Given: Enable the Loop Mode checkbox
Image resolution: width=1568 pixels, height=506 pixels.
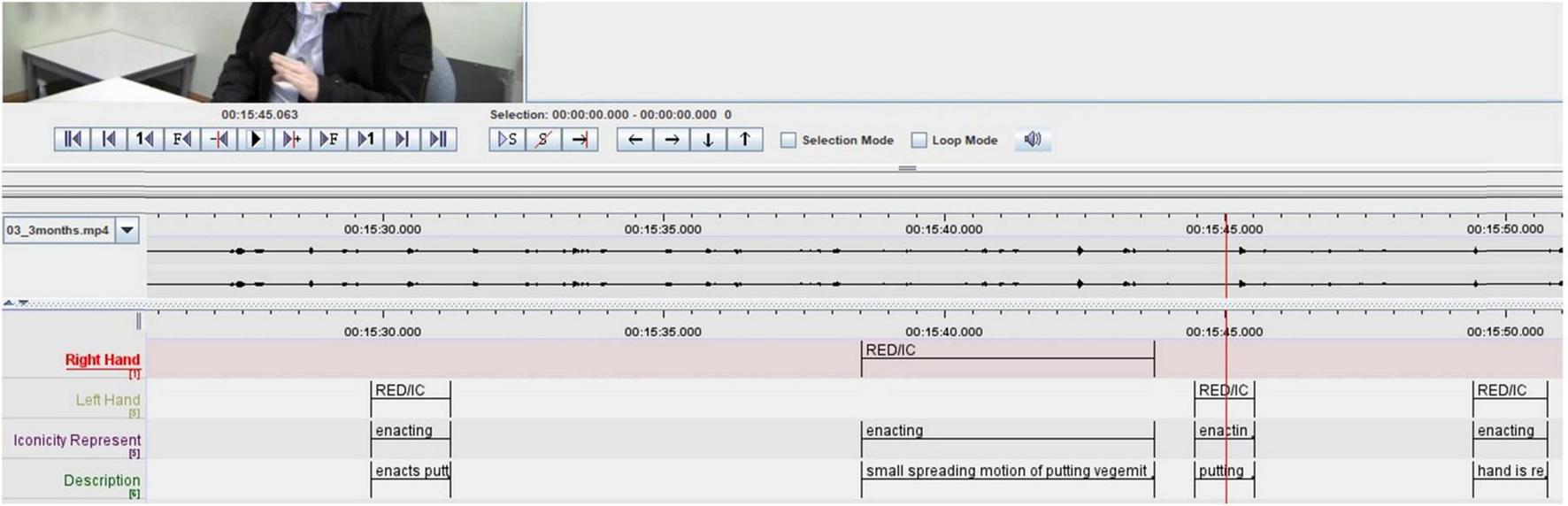Looking at the screenshot, I should [x=919, y=141].
